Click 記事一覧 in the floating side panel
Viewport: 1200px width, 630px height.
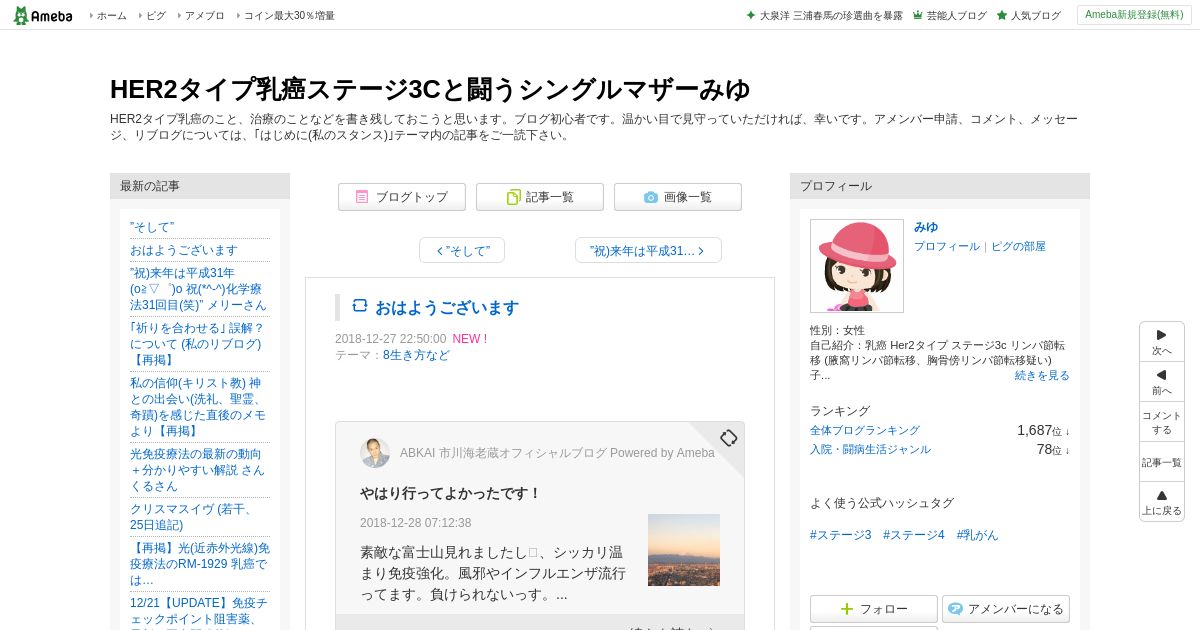[1162, 462]
